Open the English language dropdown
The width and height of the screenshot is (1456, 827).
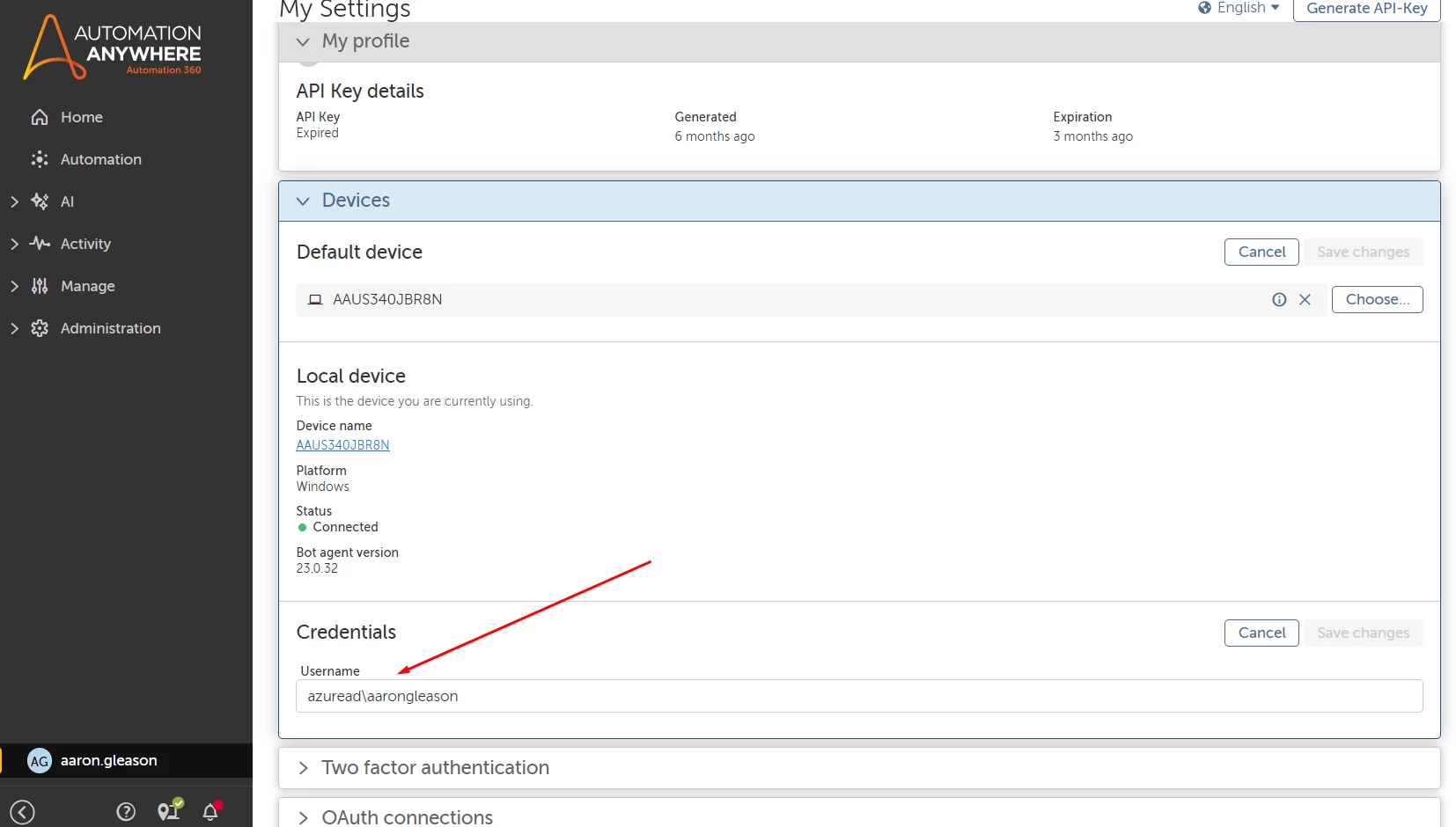(1239, 8)
